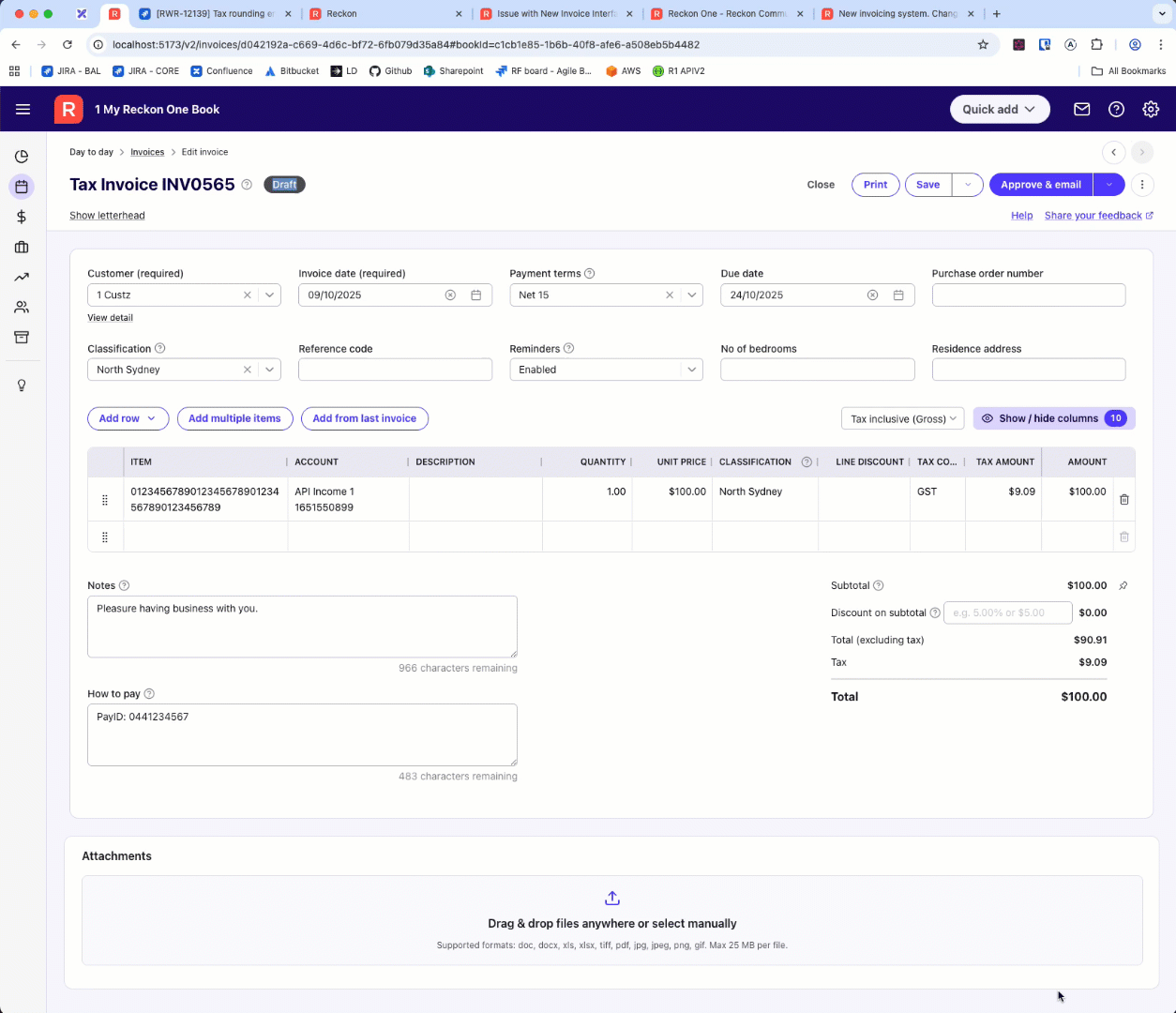The image size is (1176, 1013).
Task: Clear the North Sydney classification field
Action: 248,370
